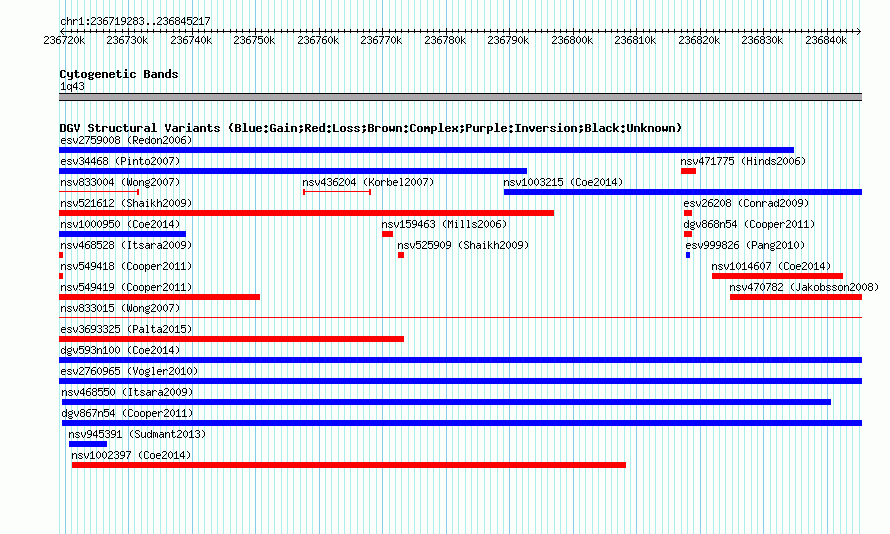Click the 236820k ruler tick label
The image size is (890, 534).
[699, 40]
